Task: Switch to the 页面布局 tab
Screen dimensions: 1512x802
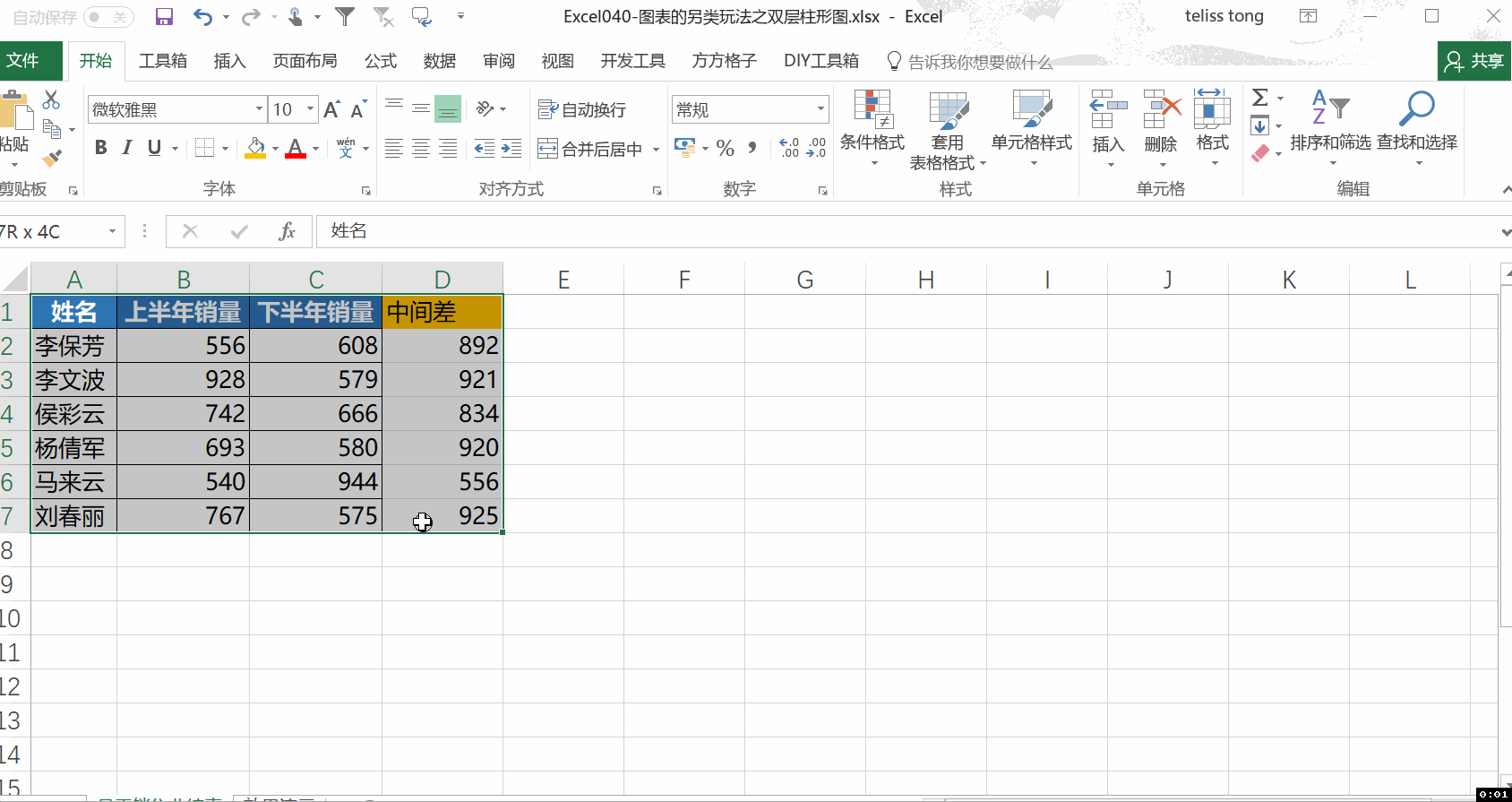Action: tap(305, 61)
